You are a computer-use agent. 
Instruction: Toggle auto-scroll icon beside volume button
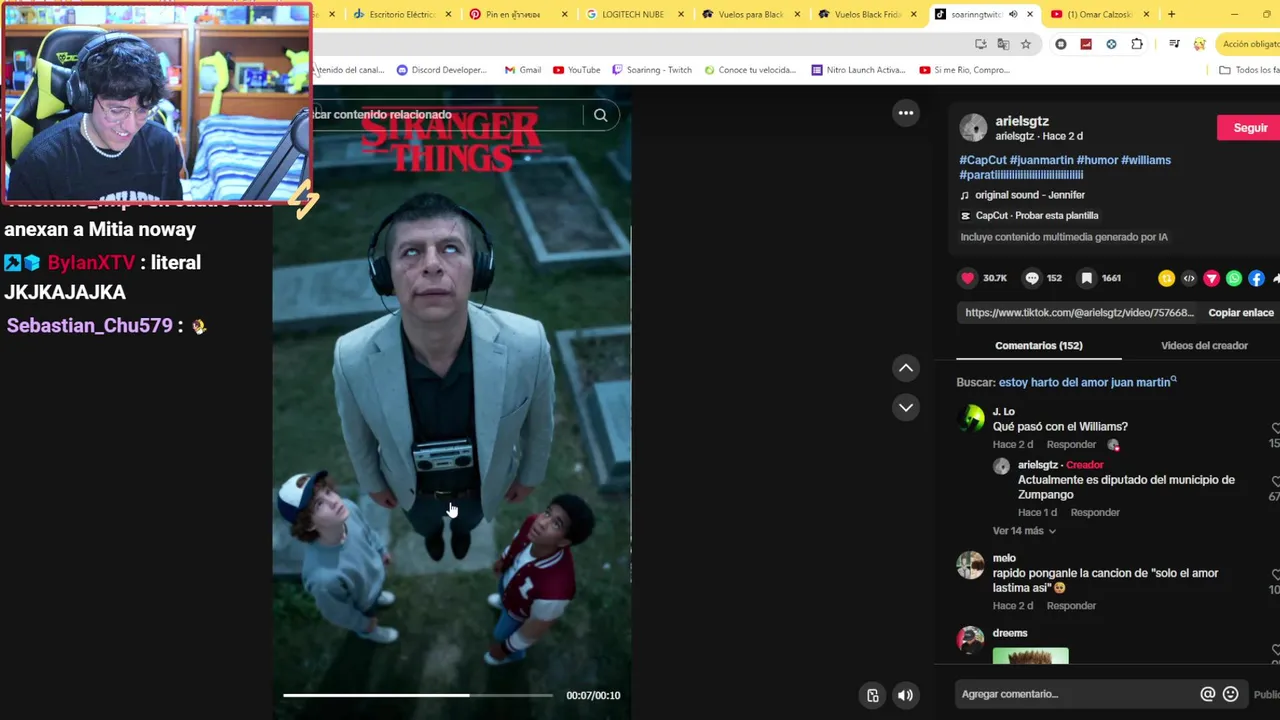coord(873,696)
